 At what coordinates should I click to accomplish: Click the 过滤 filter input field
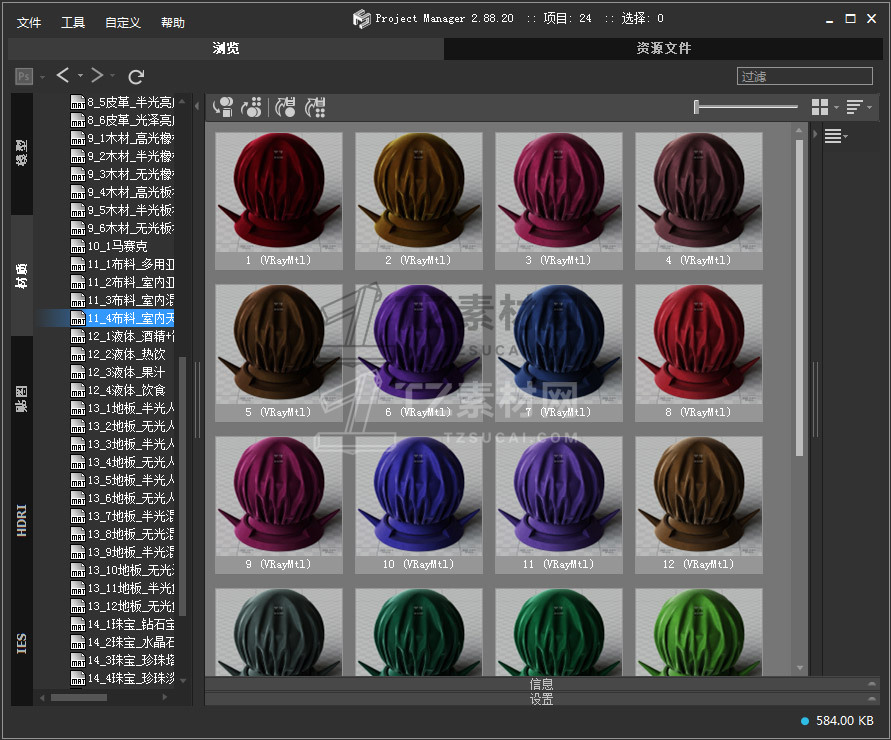805,76
